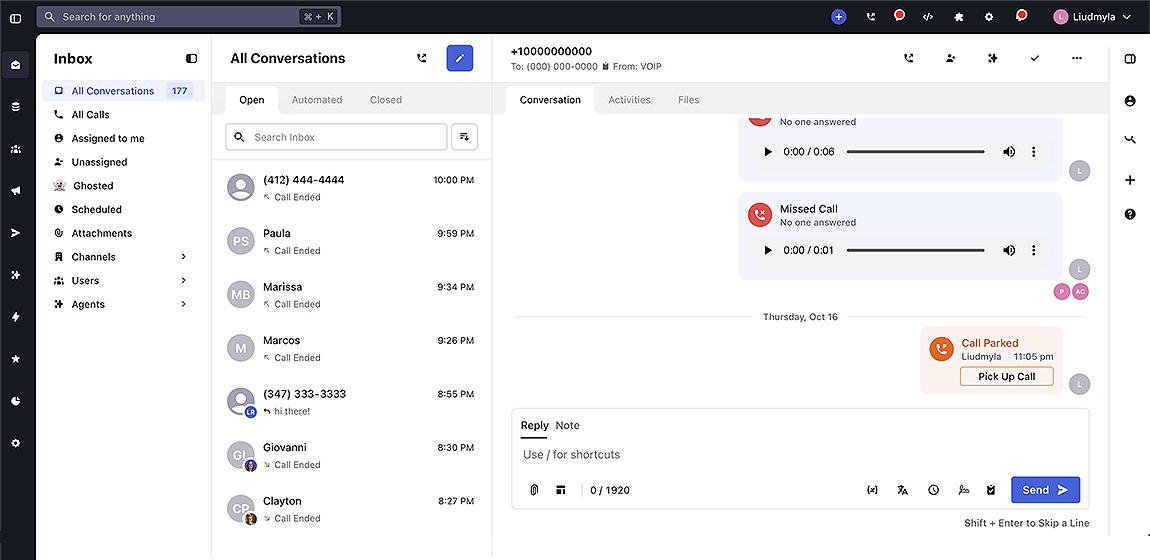
Task: Expand the Channels section in Inbox
Action: [x=183, y=257]
